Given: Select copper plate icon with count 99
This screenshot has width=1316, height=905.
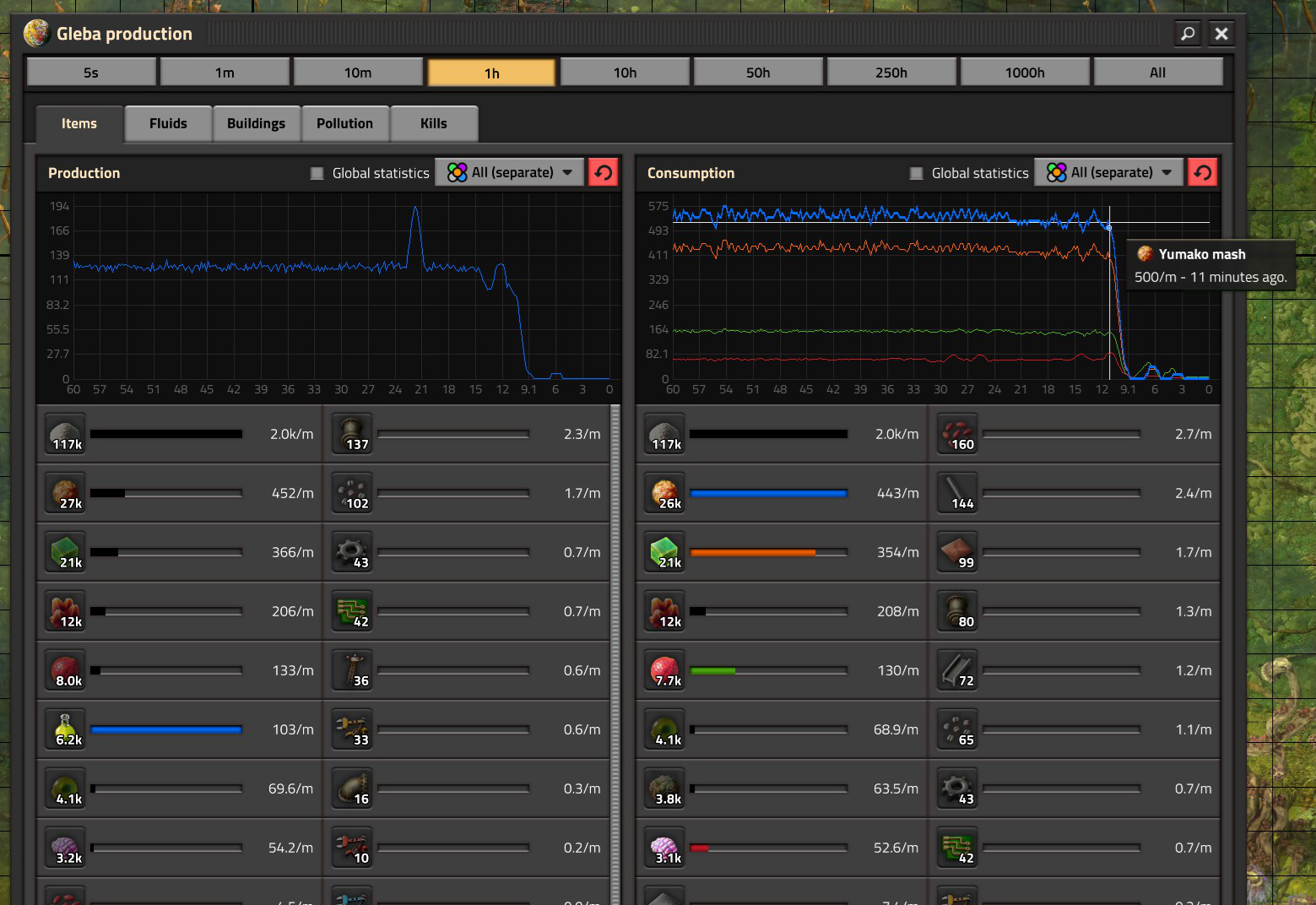Looking at the screenshot, I should 958,552.
